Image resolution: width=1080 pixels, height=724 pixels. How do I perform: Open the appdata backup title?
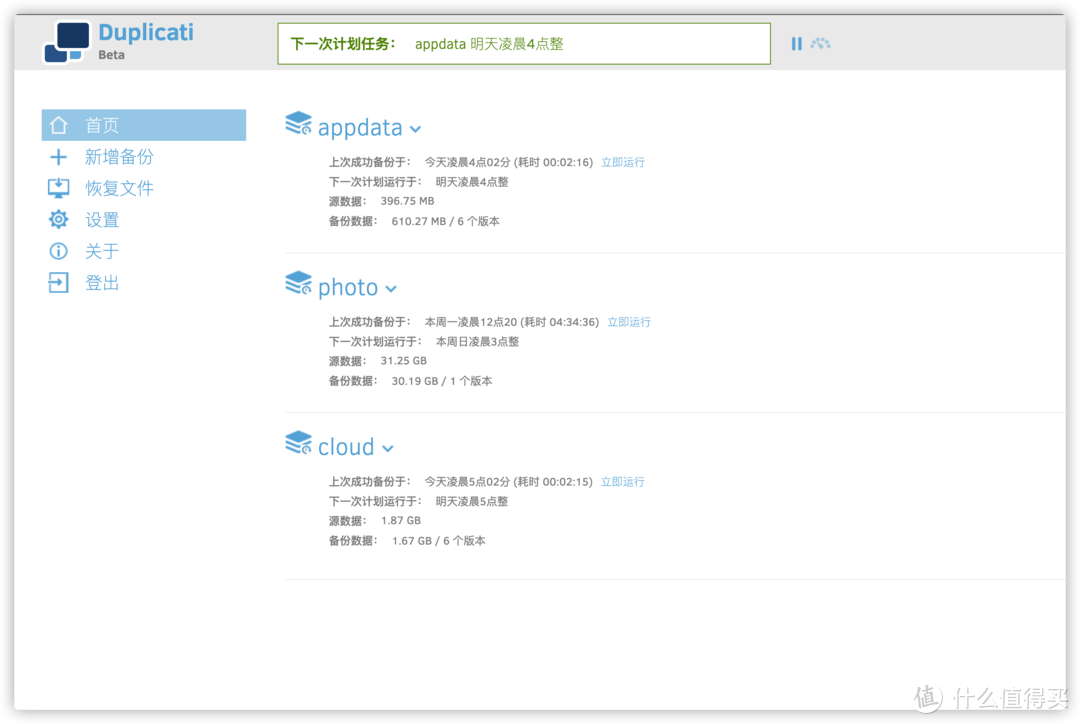[x=360, y=127]
